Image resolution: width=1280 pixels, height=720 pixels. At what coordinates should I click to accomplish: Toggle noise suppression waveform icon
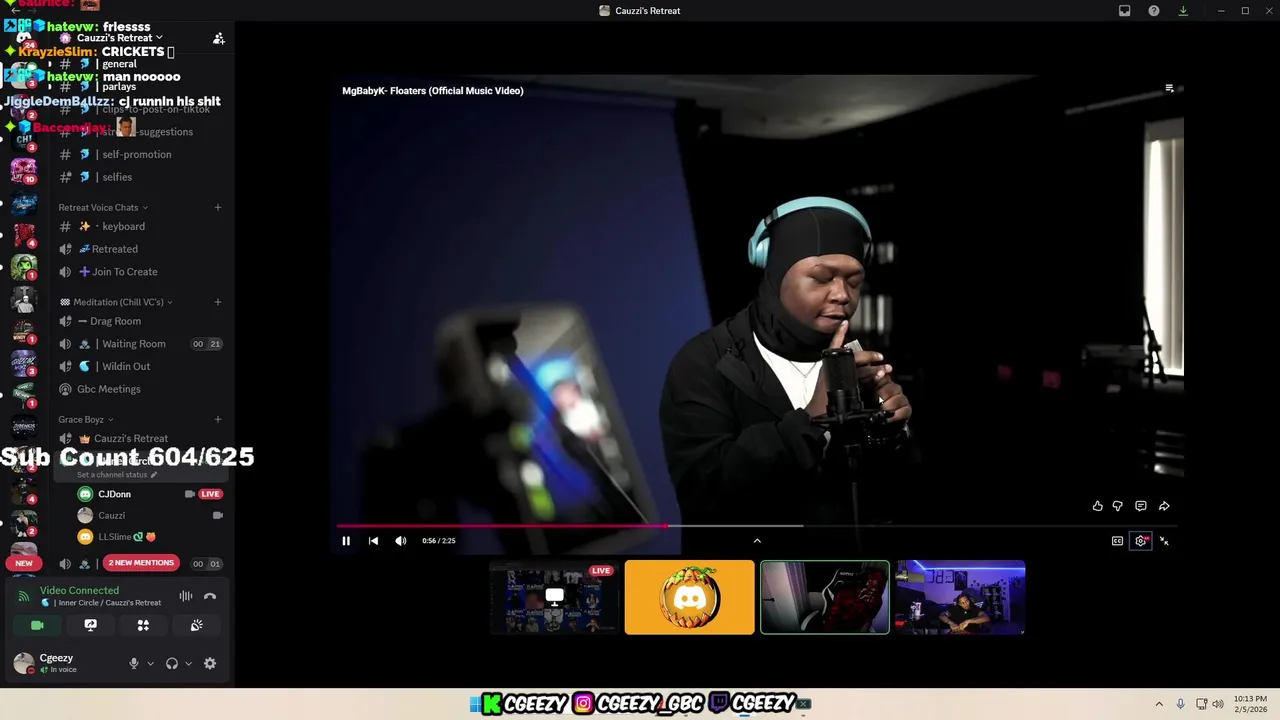[x=186, y=596]
